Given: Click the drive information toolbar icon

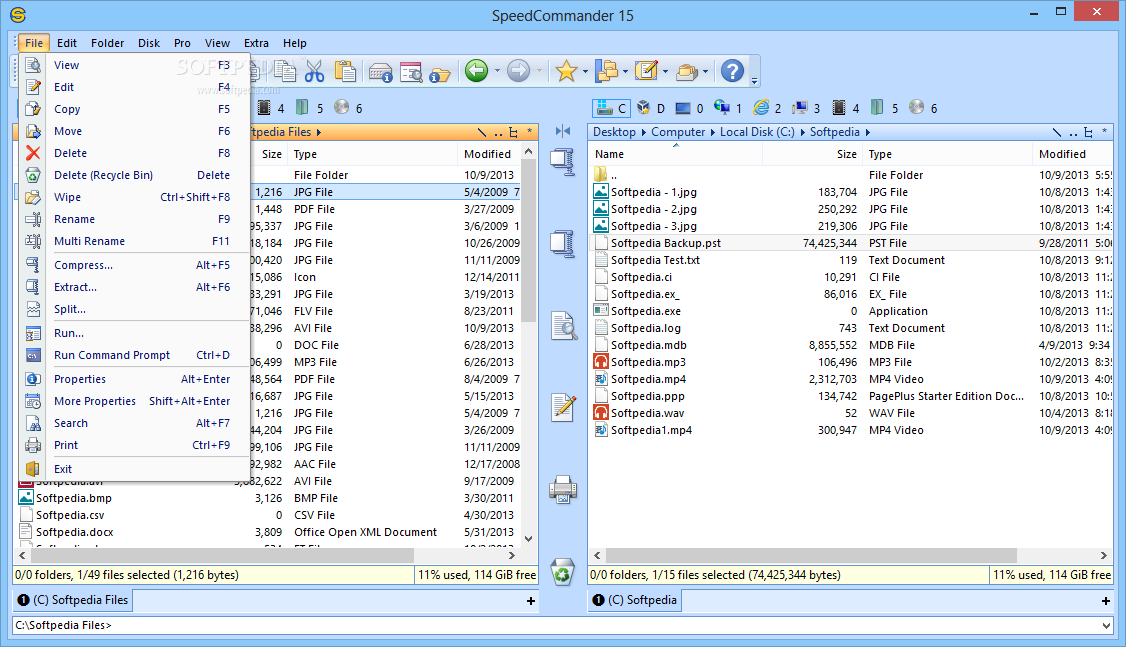Looking at the screenshot, I should pyautogui.click(x=380, y=72).
